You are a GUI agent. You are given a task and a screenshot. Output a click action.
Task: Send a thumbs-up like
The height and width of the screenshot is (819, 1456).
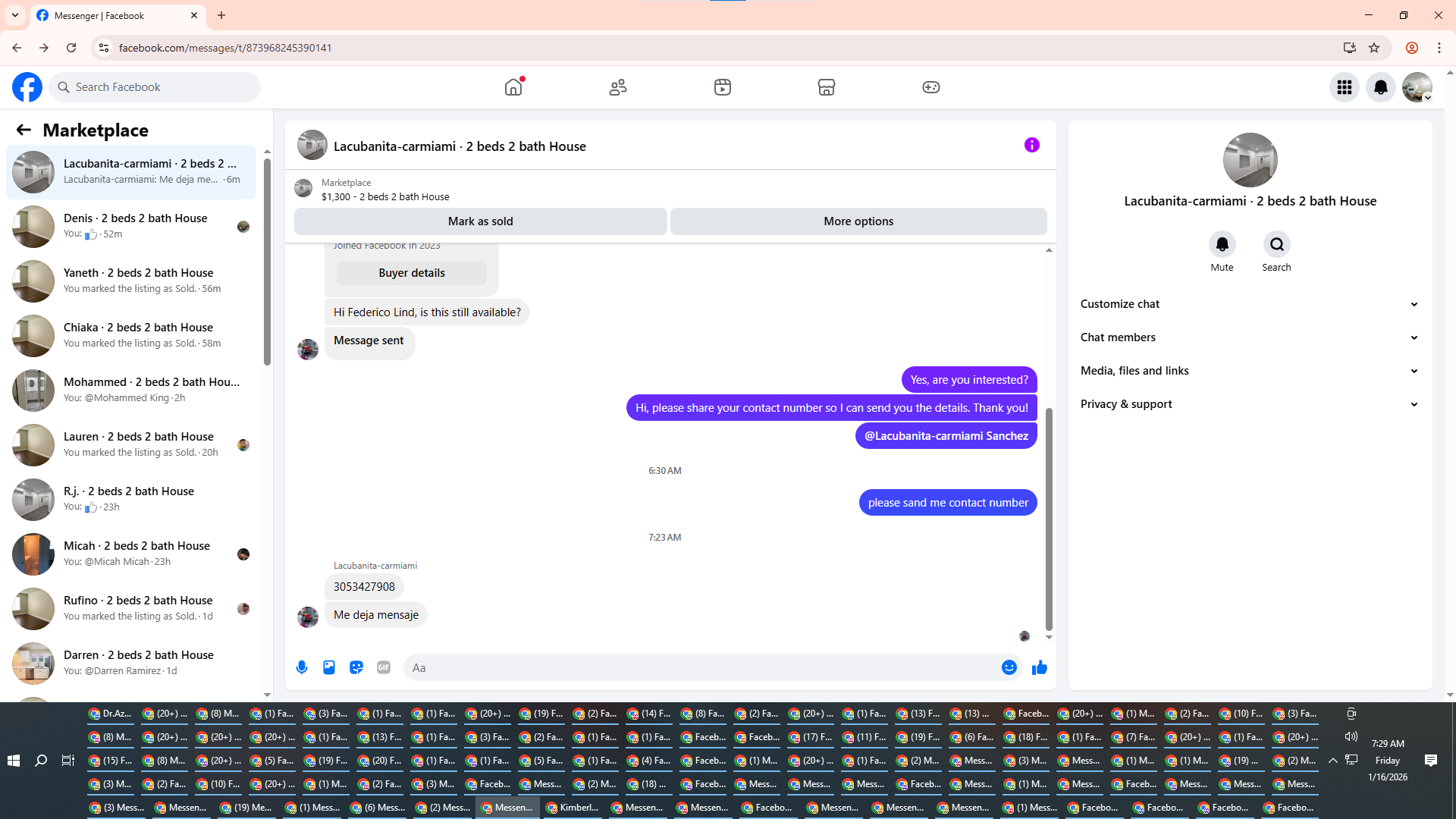(x=1040, y=667)
